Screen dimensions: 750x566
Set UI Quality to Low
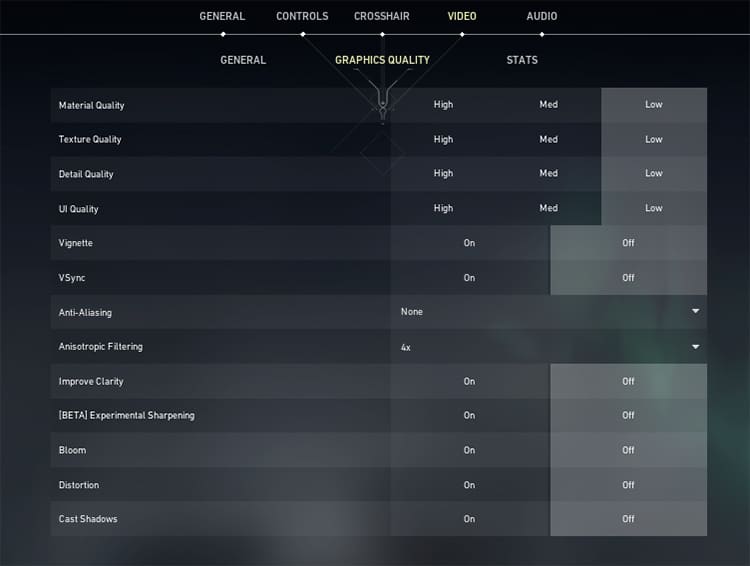(654, 208)
